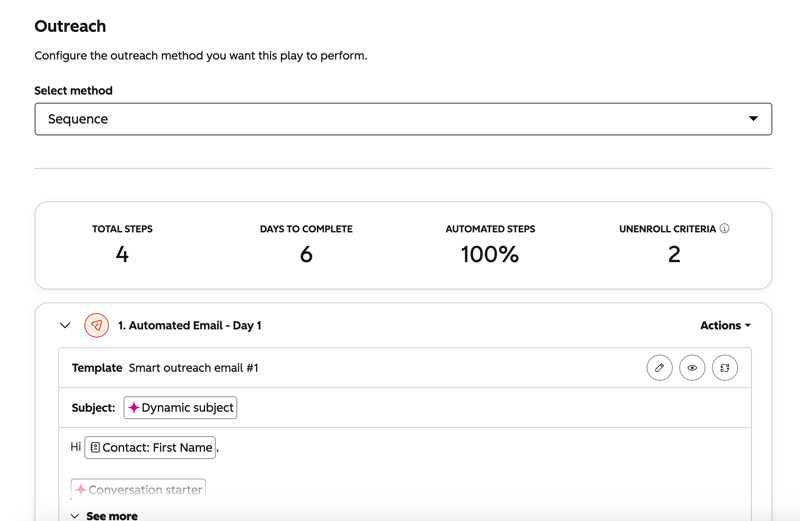Click the Unenroll Criteria value 2
This screenshot has height=521, width=800.
click(674, 254)
